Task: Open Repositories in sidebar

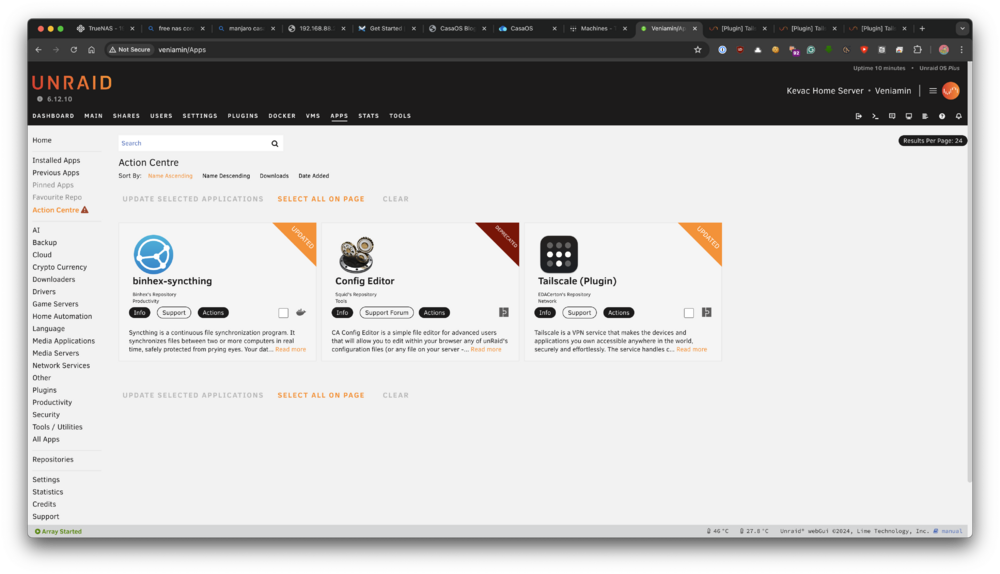Action: pos(53,460)
